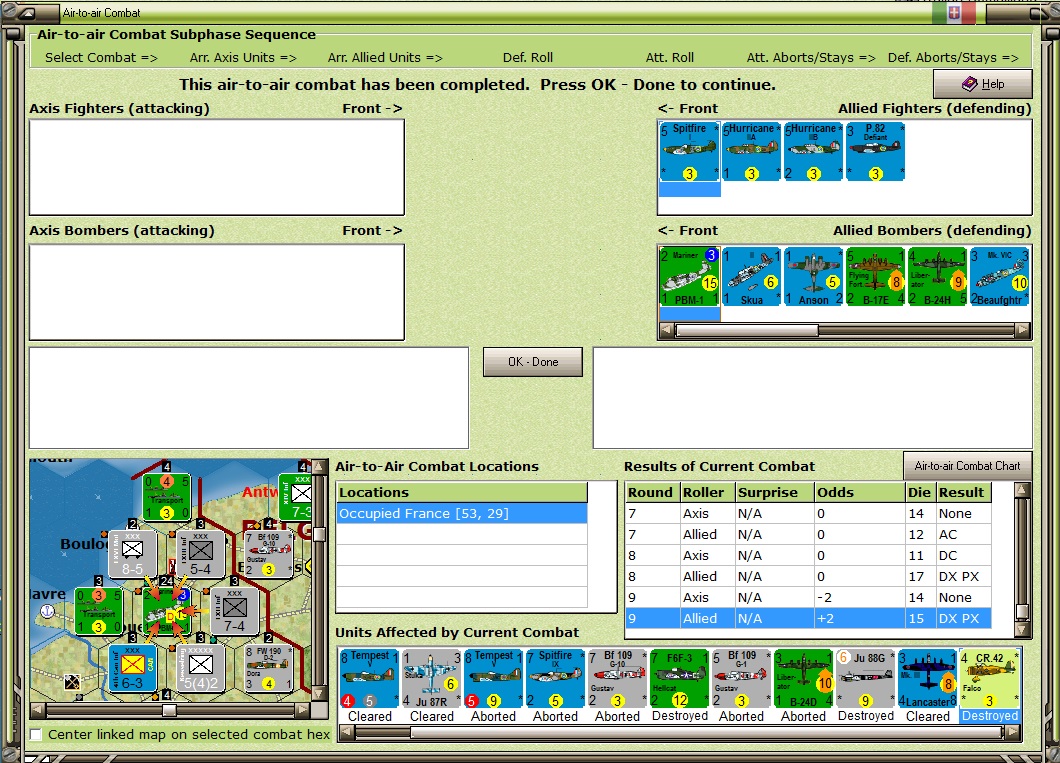The height and width of the screenshot is (763, 1060).
Task: Click the AC result cell
Action: tap(964, 535)
